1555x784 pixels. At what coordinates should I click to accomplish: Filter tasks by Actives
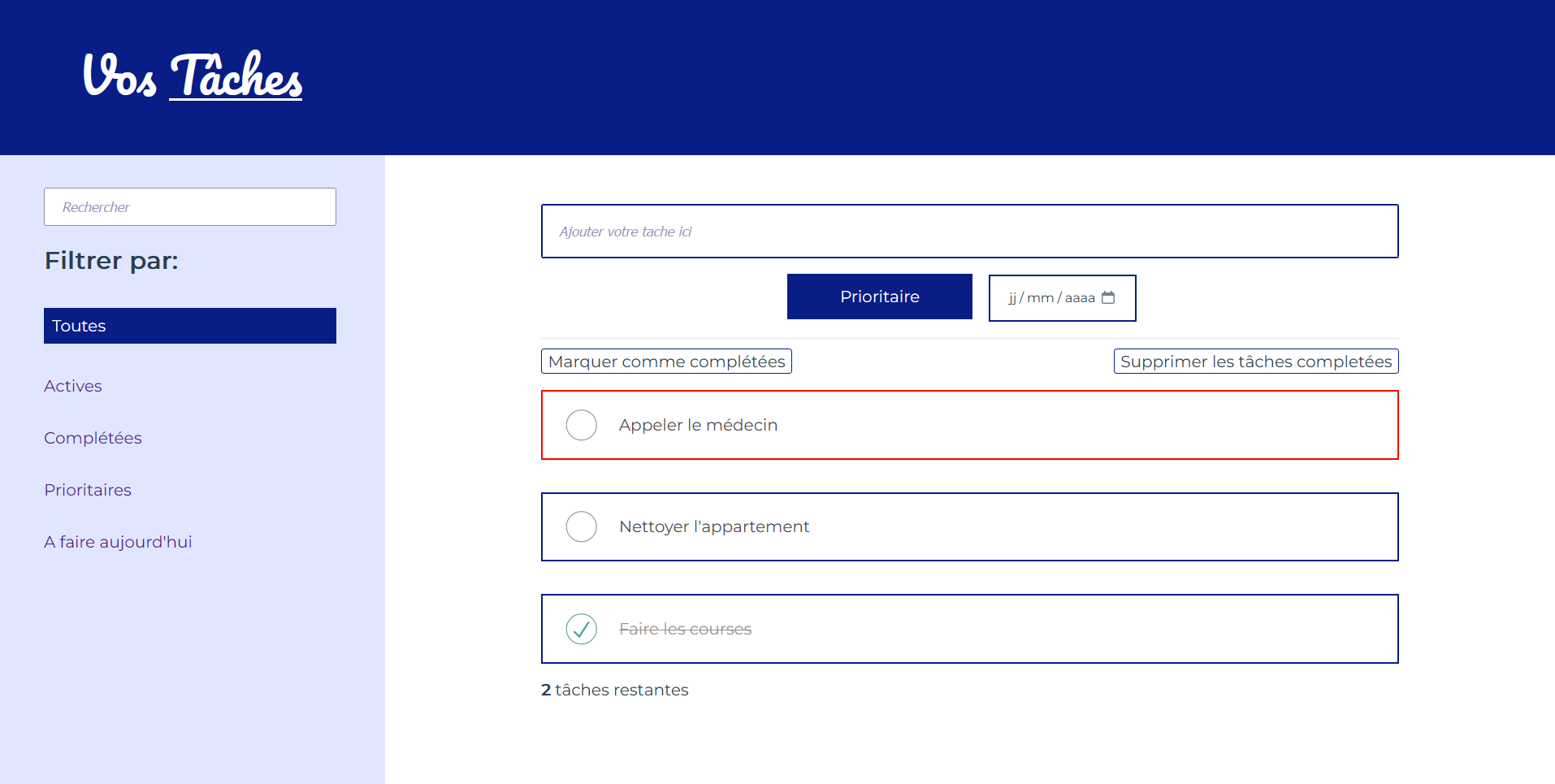point(73,386)
